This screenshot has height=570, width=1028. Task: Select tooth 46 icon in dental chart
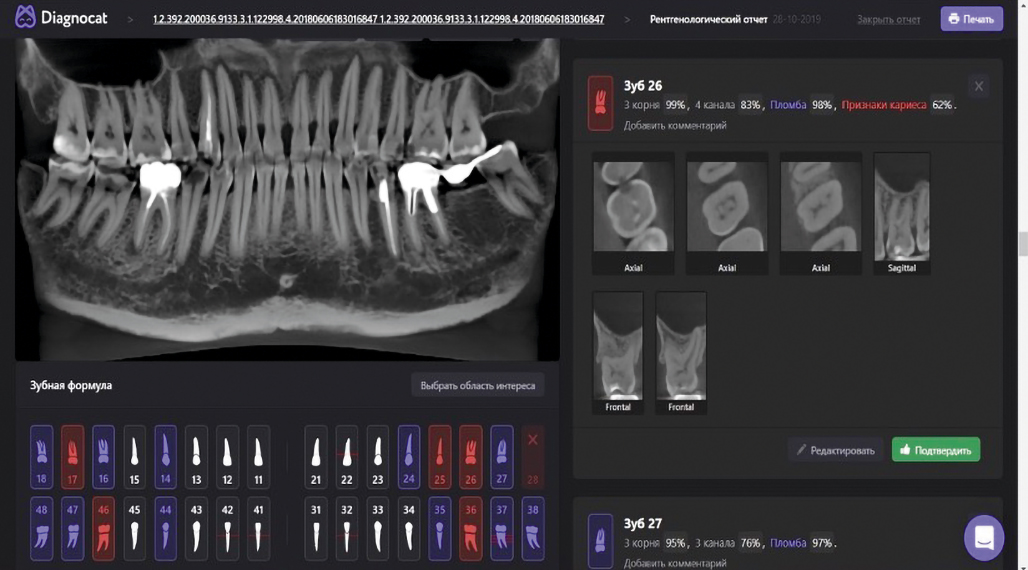click(103, 529)
